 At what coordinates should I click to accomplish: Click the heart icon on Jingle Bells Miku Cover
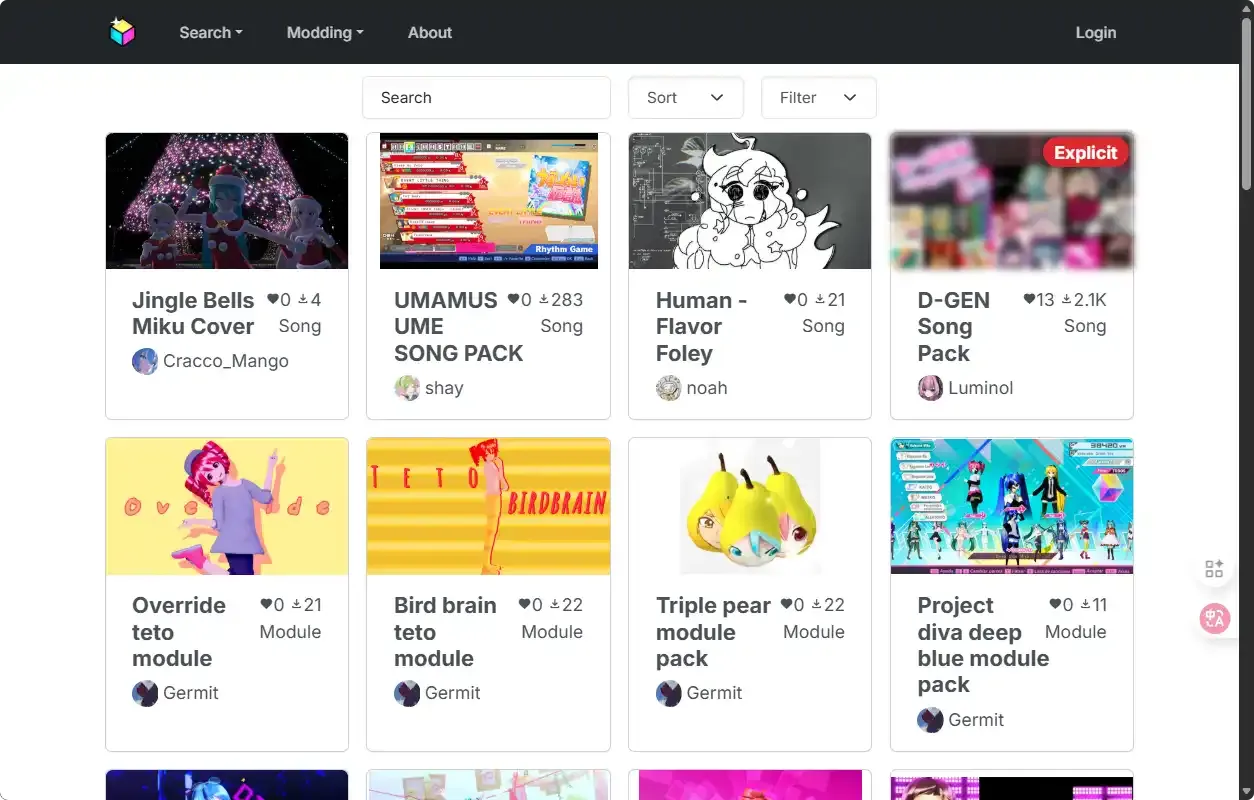[x=273, y=300]
